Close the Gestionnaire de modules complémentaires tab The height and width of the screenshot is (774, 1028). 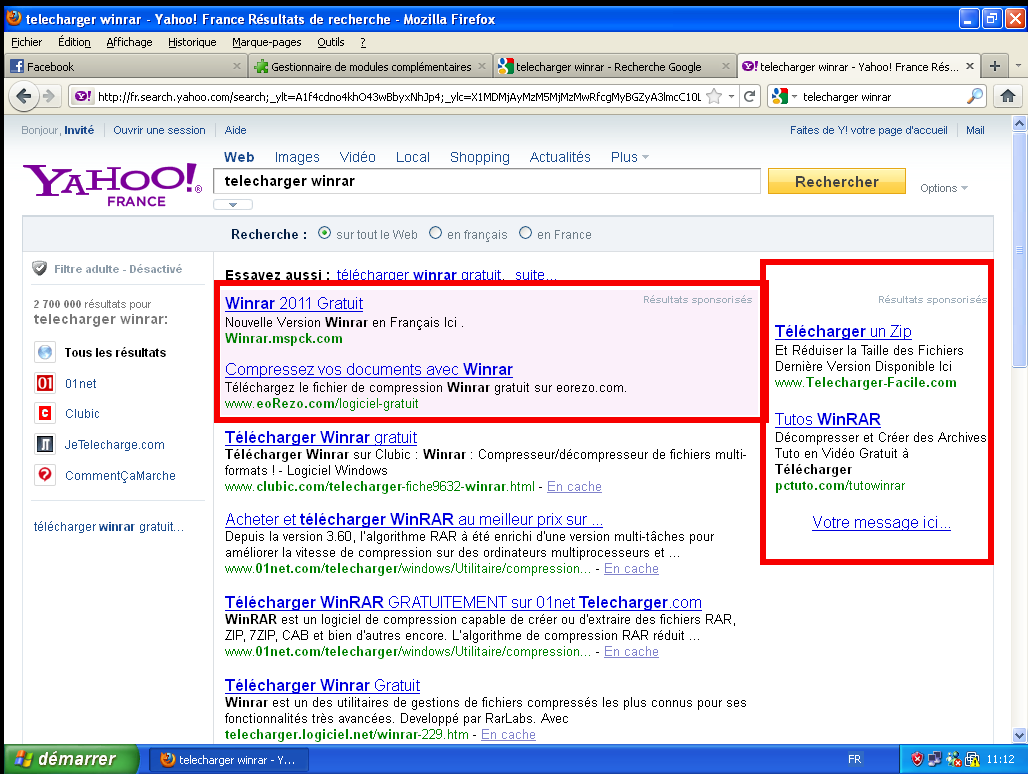(x=482, y=66)
